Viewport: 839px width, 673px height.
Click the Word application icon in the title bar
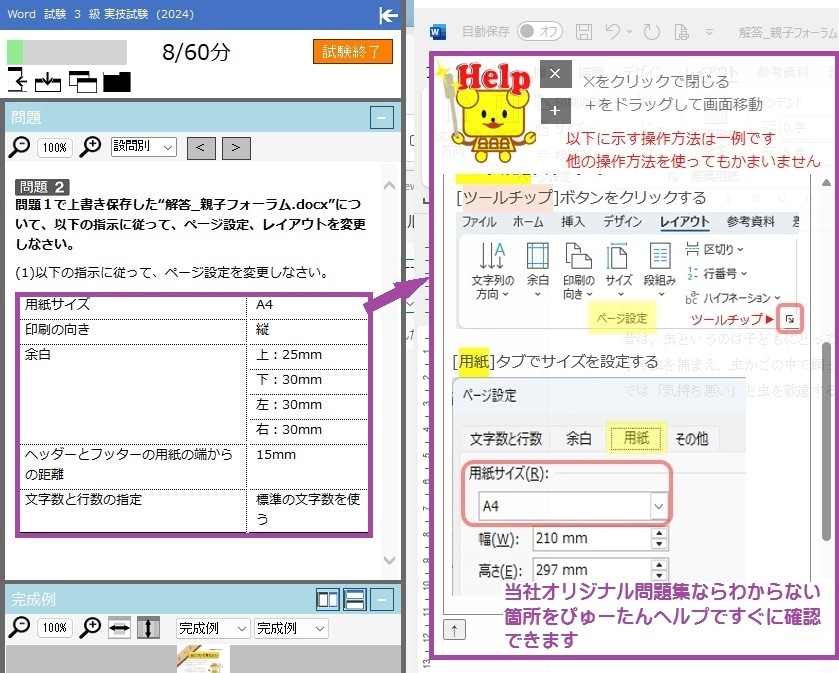(438, 32)
